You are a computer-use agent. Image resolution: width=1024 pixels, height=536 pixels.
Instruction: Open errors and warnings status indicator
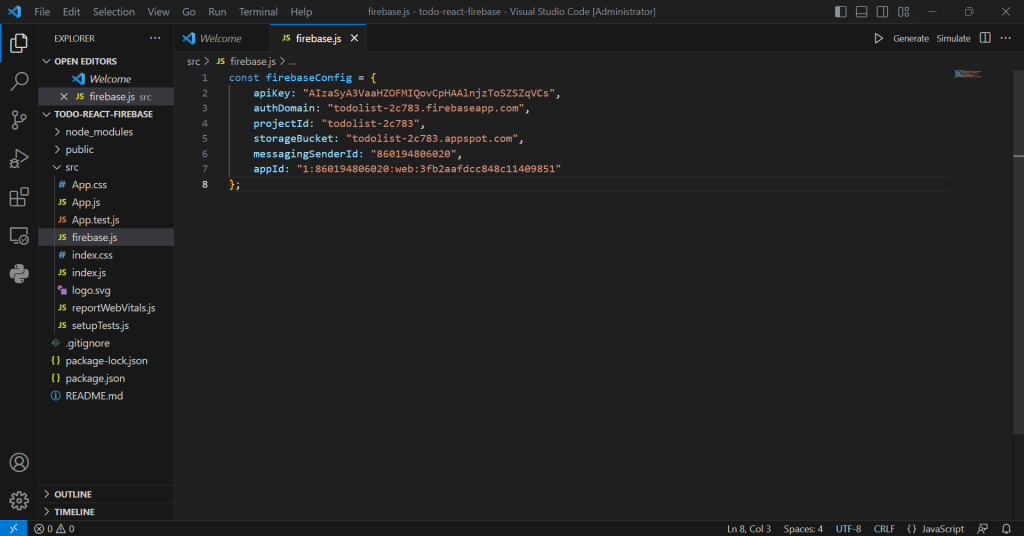coord(54,529)
